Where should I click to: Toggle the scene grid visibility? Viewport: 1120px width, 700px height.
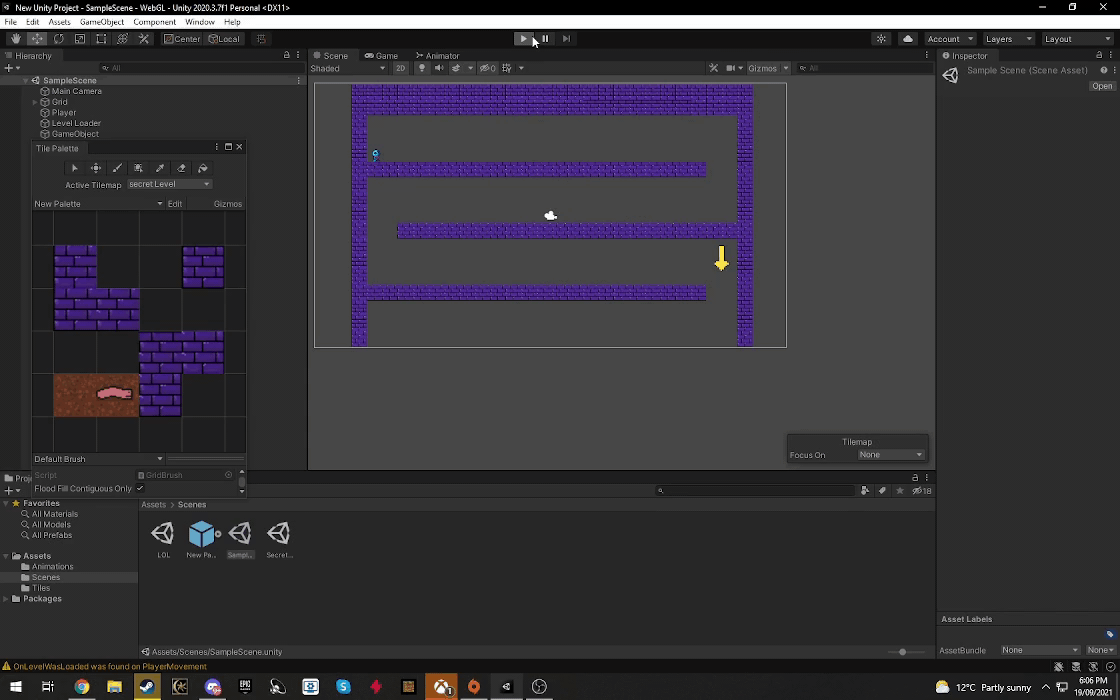tap(506, 68)
